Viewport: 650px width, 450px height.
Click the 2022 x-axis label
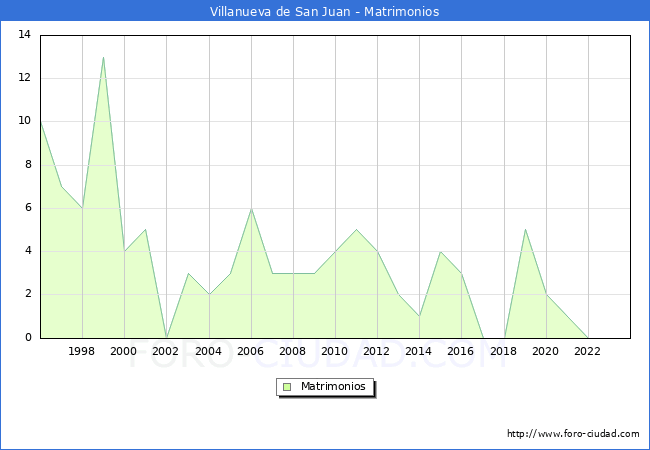pyautogui.click(x=588, y=352)
